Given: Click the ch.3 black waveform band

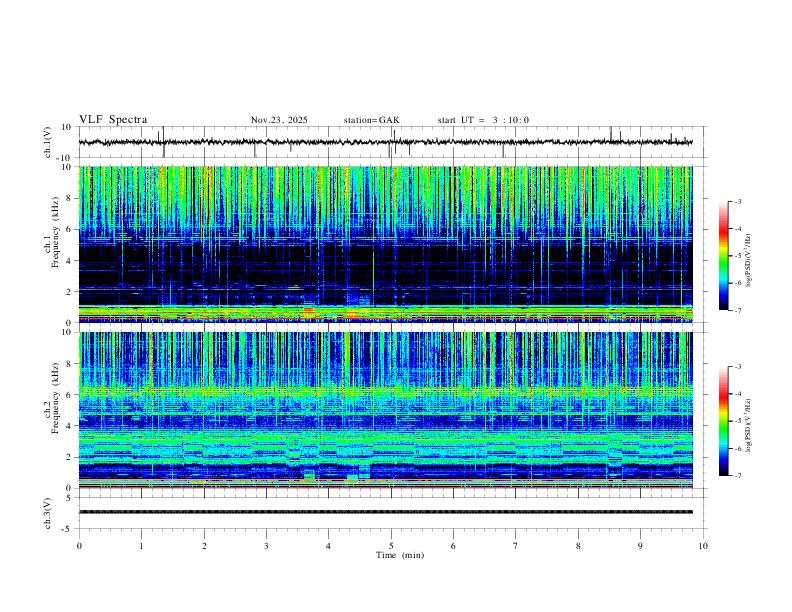Looking at the screenshot, I should (385, 512).
